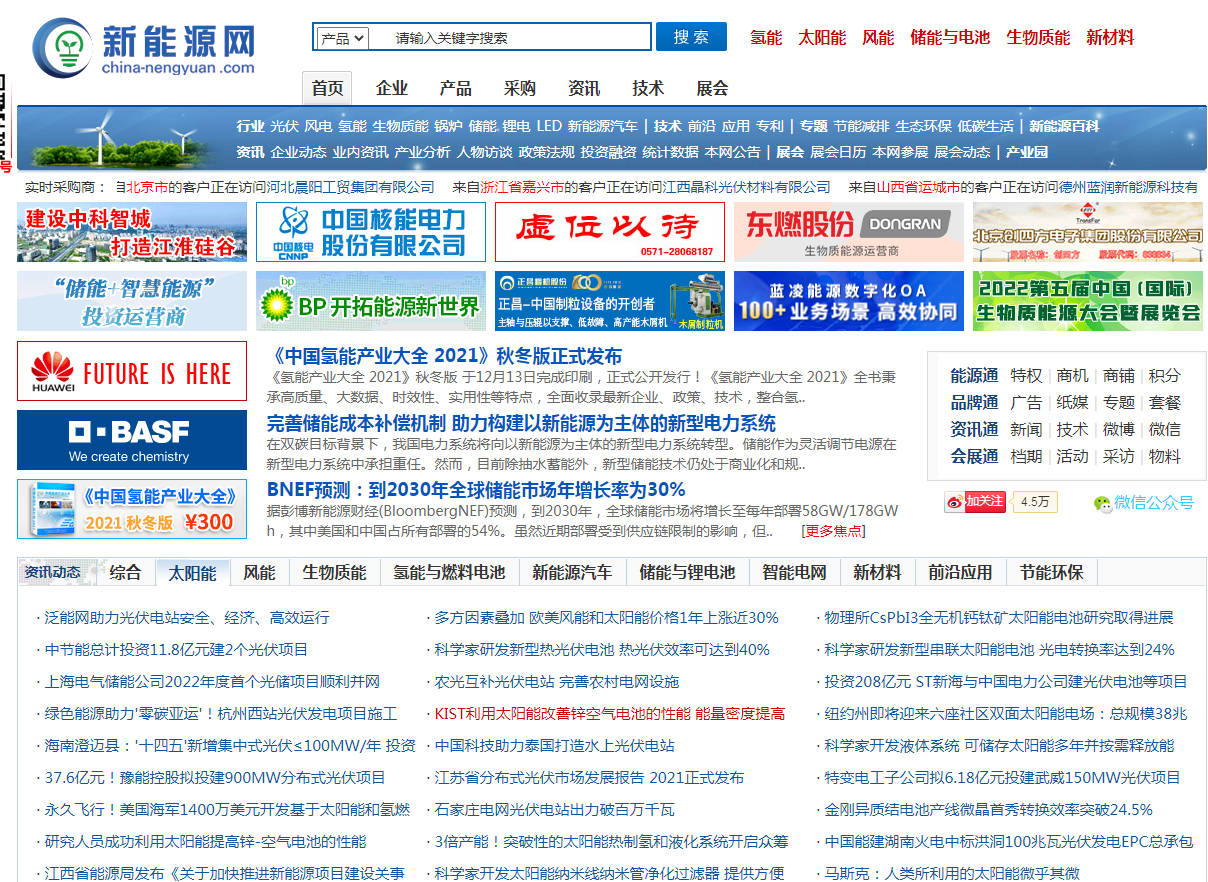Open the 东燃股份 Dongran banner ad
Viewport: 1208px width, 882px height.
tap(849, 232)
